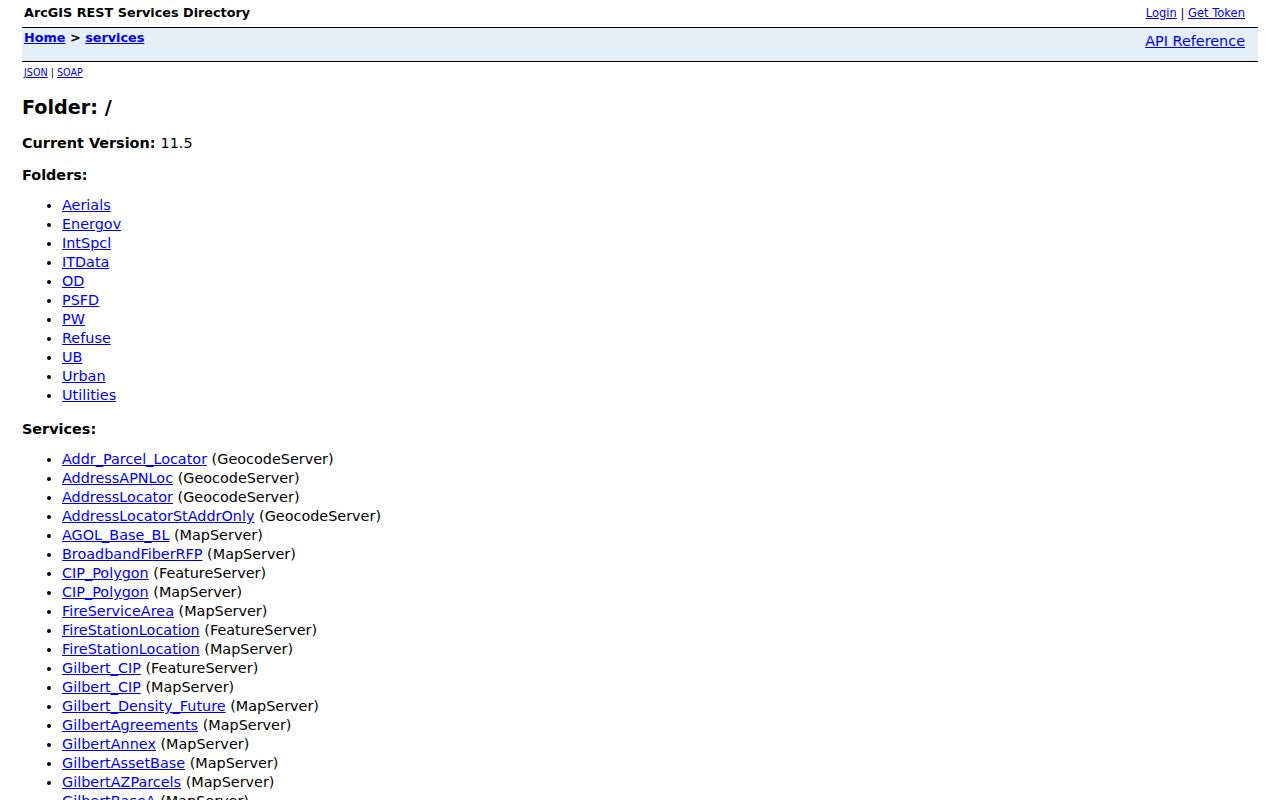Viewport: 1280px width, 800px height.
Task: Open the SOAP format link
Action: (x=70, y=73)
